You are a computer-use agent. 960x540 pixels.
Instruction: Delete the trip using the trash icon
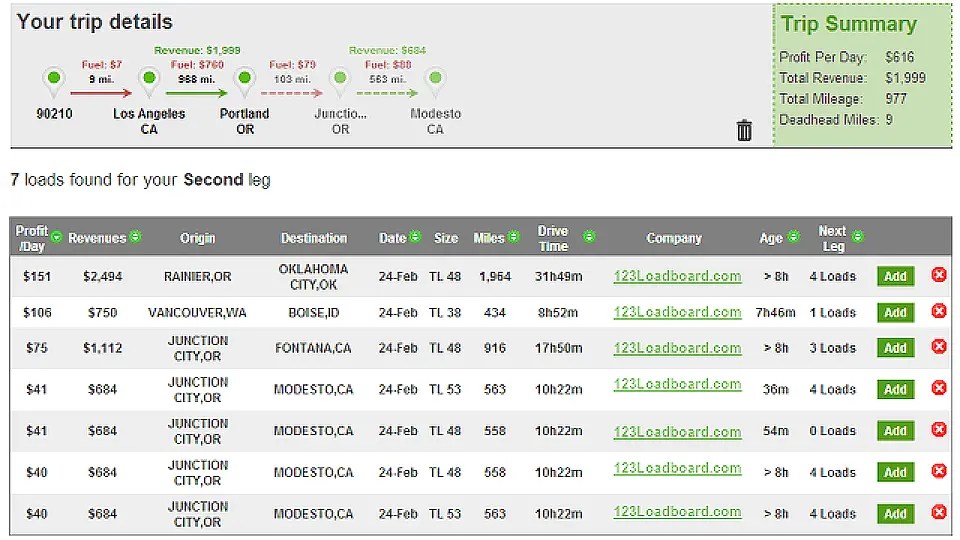(x=744, y=130)
